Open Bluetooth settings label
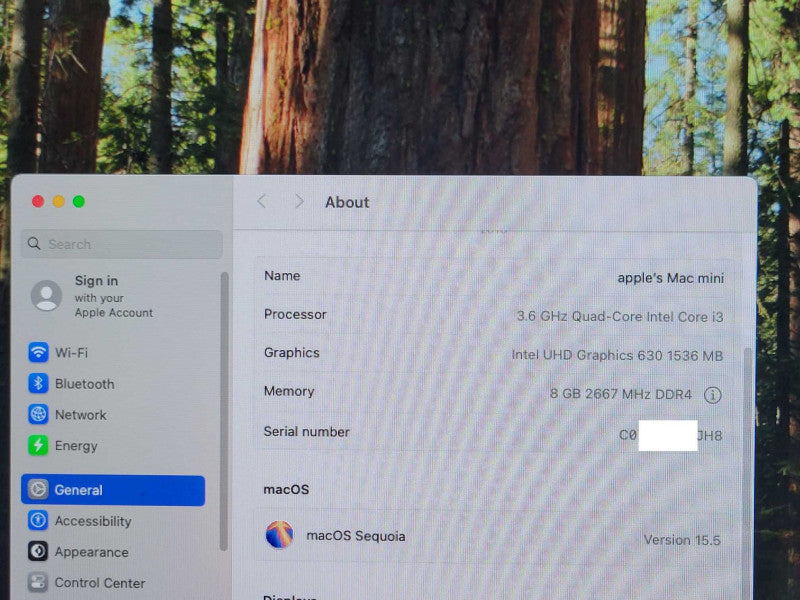This screenshot has width=800, height=600. (x=85, y=384)
